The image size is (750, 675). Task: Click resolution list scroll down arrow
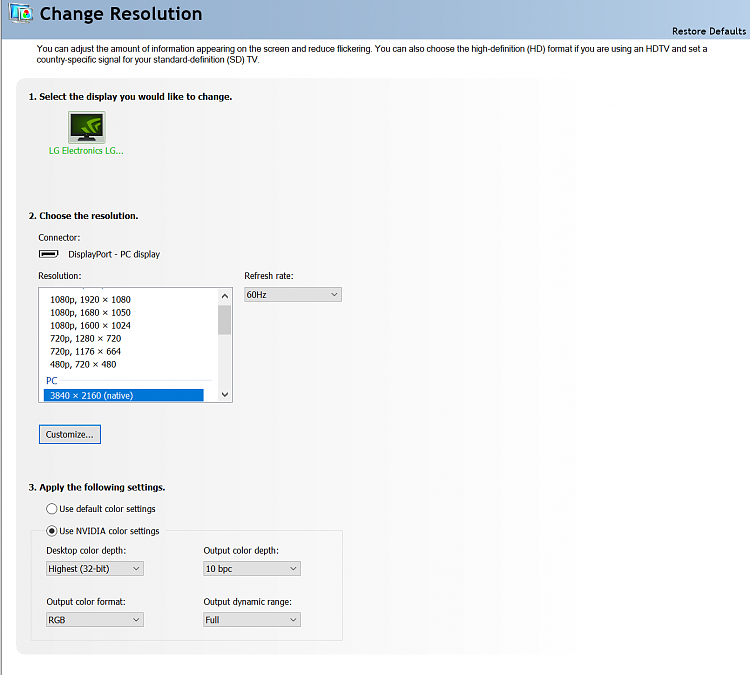tap(225, 395)
